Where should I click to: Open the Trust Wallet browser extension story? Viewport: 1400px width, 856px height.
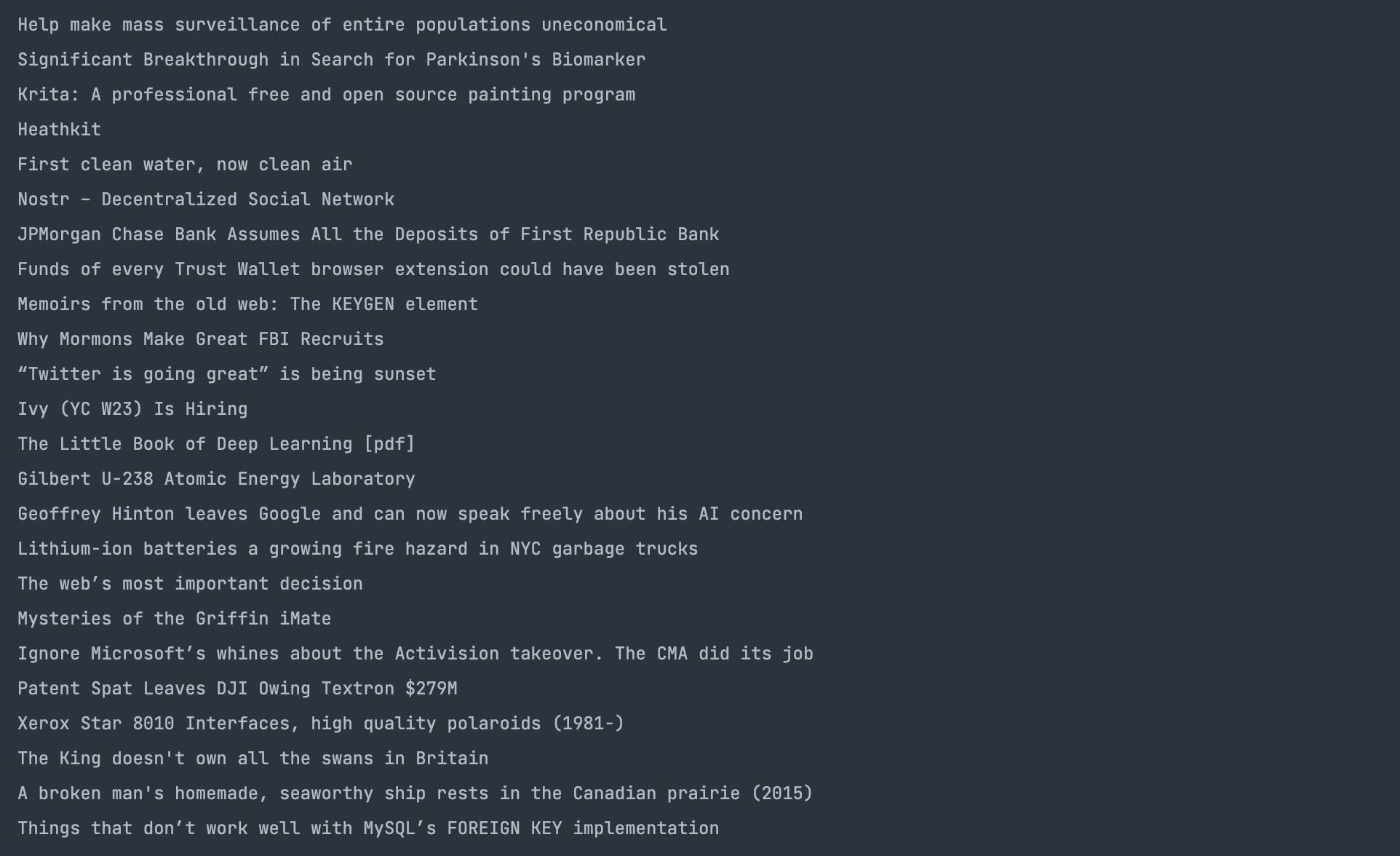373,269
